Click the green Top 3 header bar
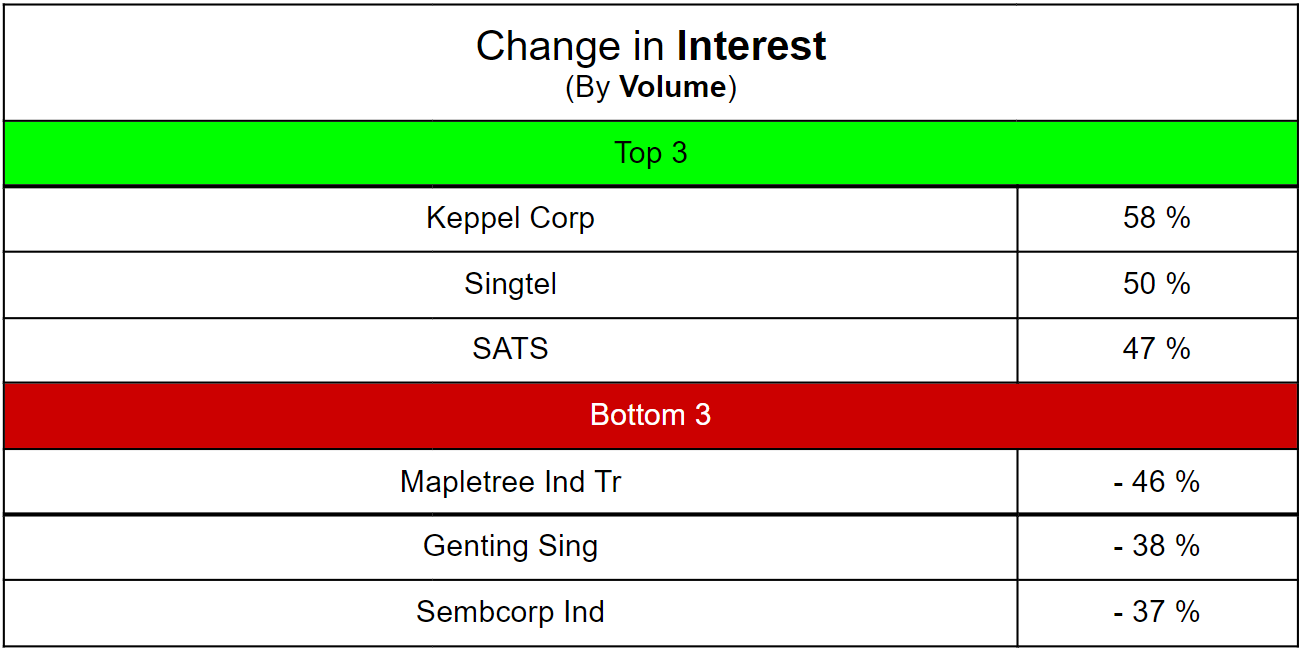This screenshot has height=653, width=1304. click(x=651, y=153)
